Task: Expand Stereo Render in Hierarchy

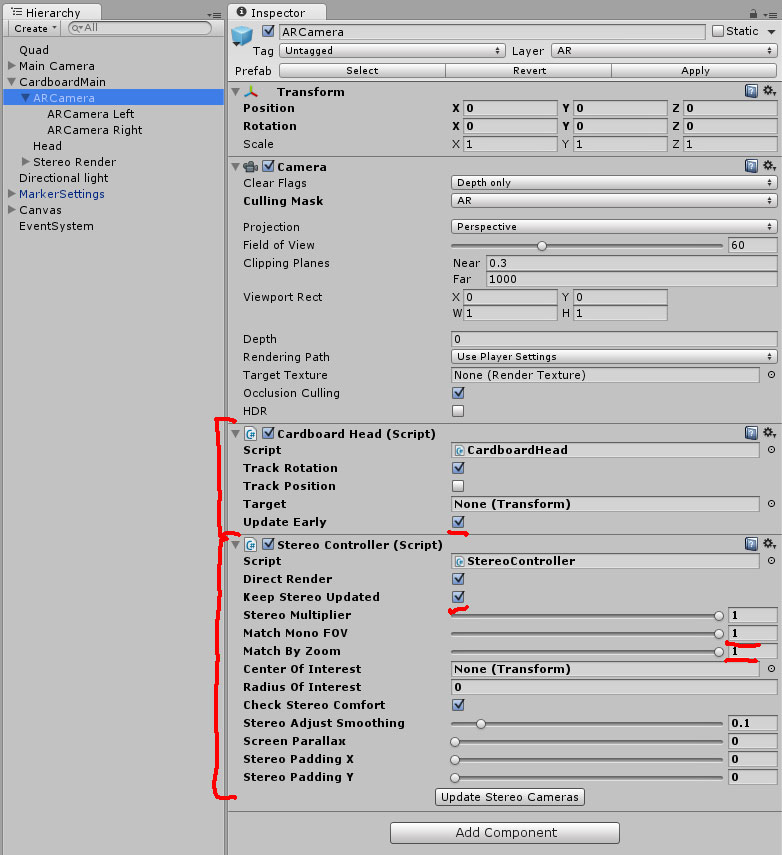Action: pyautogui.click(x=26, y=161)
